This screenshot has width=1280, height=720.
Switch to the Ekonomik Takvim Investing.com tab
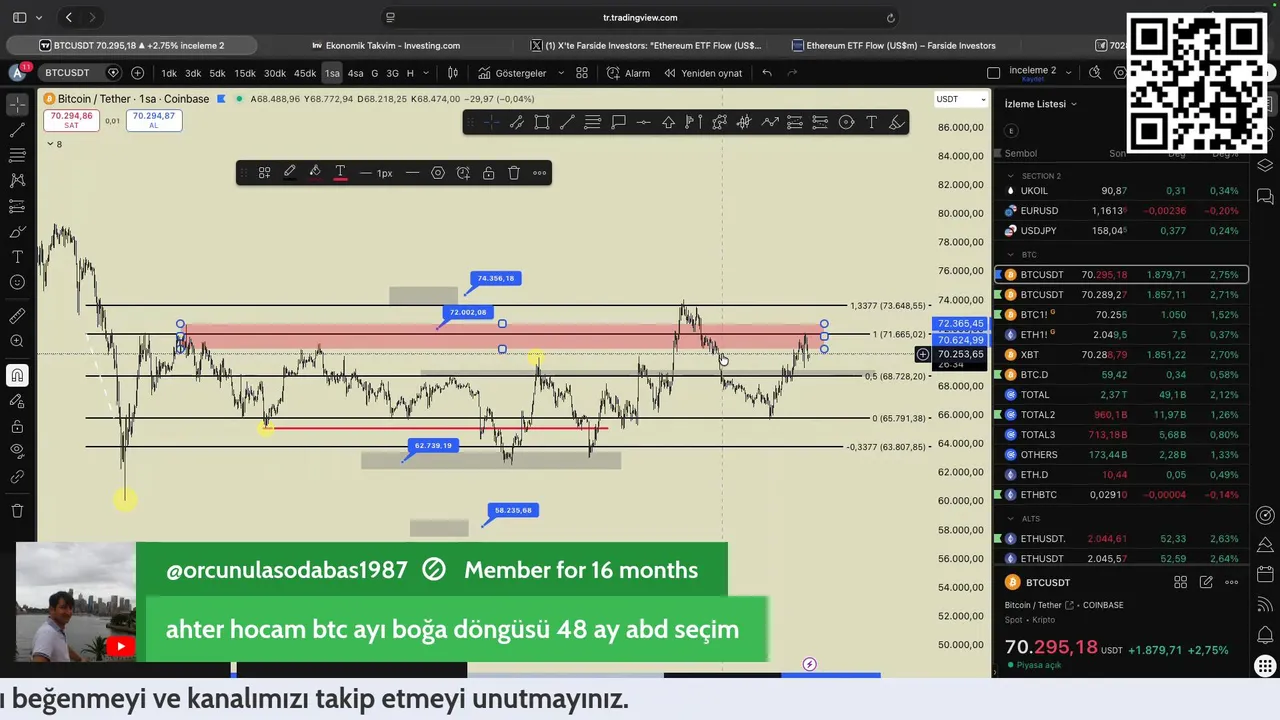385,45
